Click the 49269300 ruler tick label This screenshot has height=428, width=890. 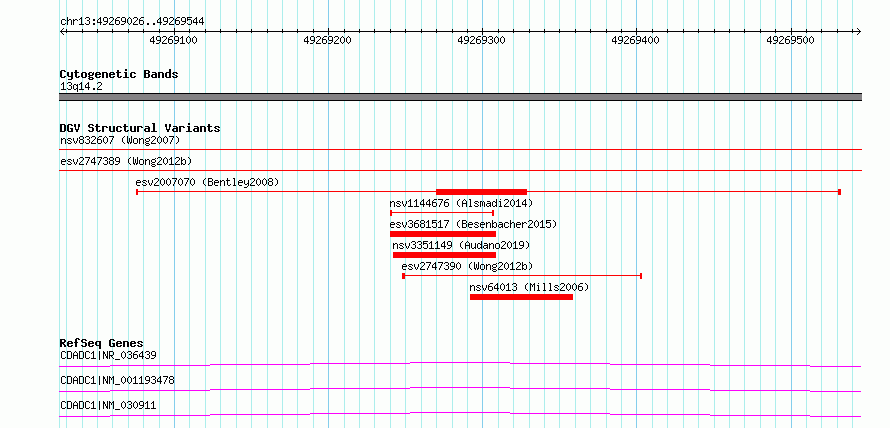point(481,40)
